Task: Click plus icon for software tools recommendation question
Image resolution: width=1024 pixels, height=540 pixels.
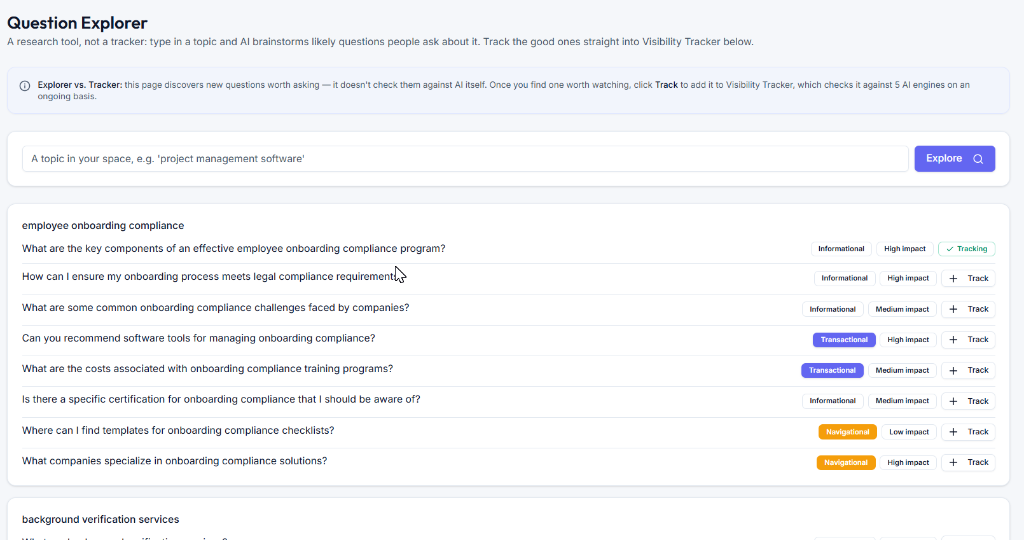Action: click(x=953, y=340)
